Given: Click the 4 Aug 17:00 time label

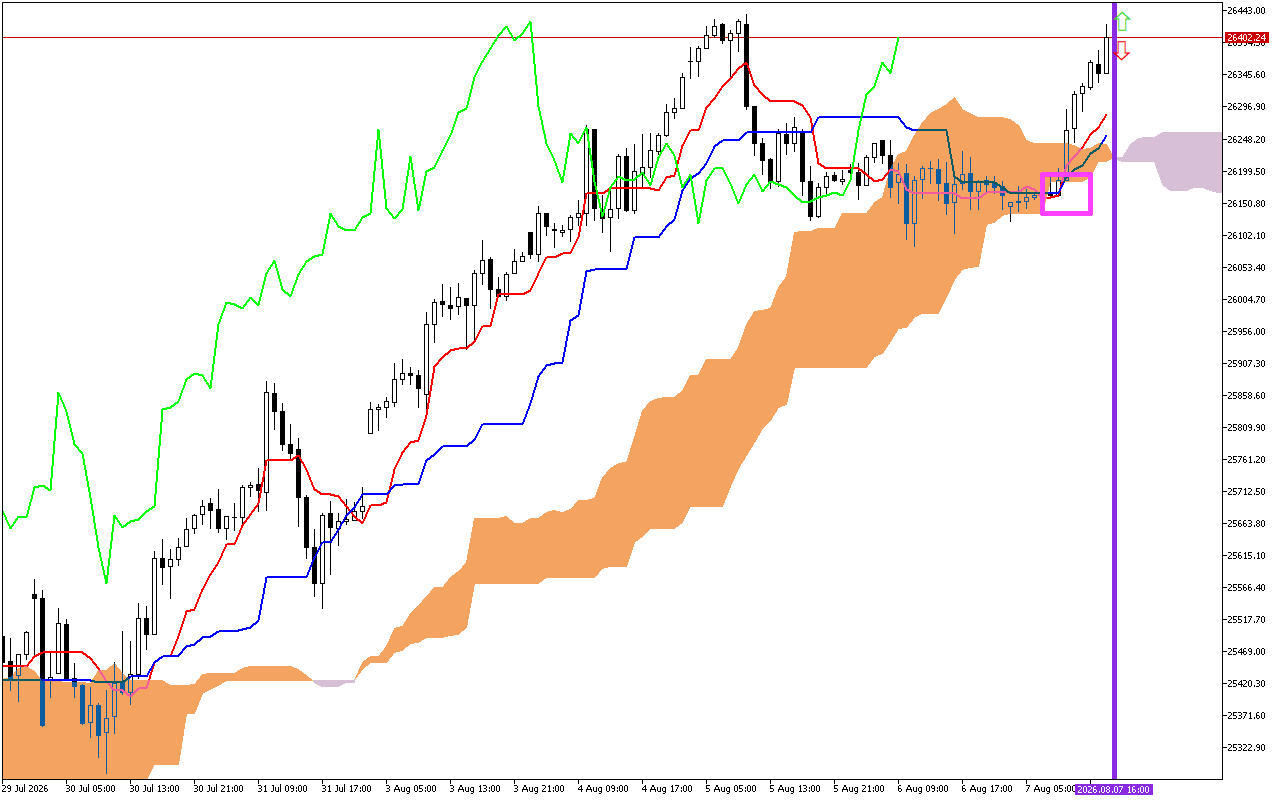Looking at the screenshot, I should pos(667,789).
